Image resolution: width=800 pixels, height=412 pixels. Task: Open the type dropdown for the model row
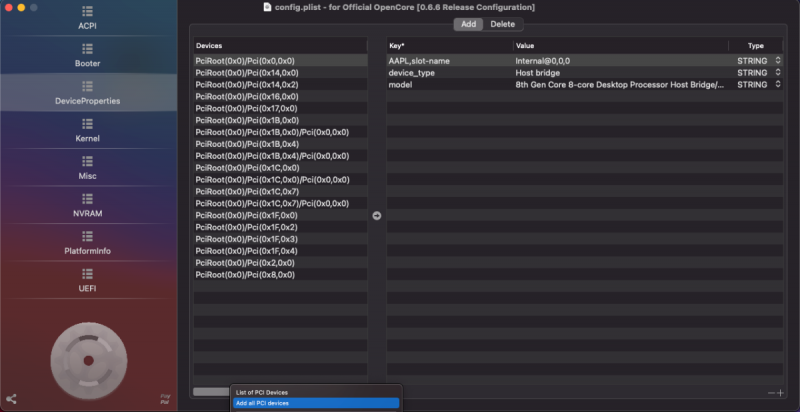tap(778, 85)
